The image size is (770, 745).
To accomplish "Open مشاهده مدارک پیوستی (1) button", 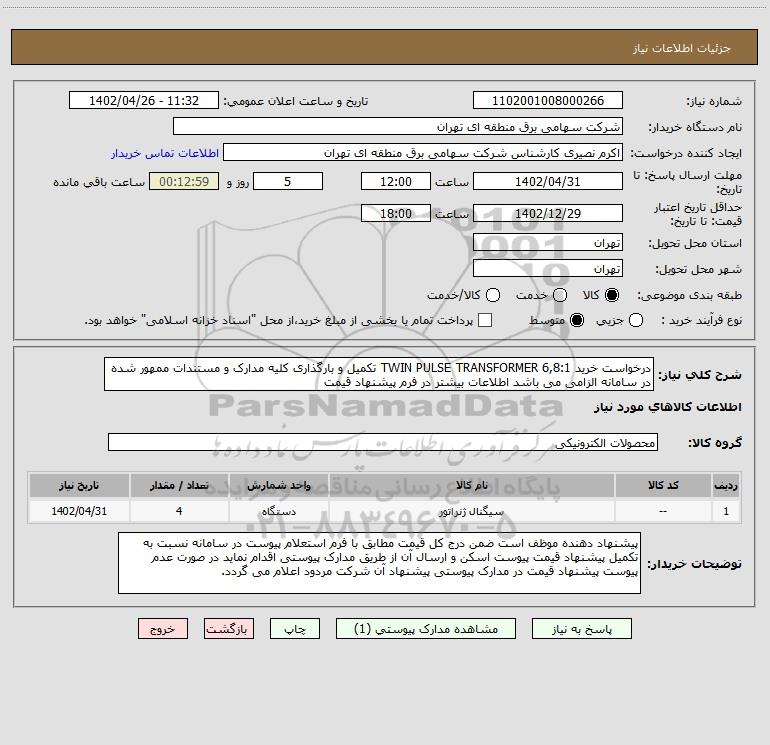I will coord(426,629).
